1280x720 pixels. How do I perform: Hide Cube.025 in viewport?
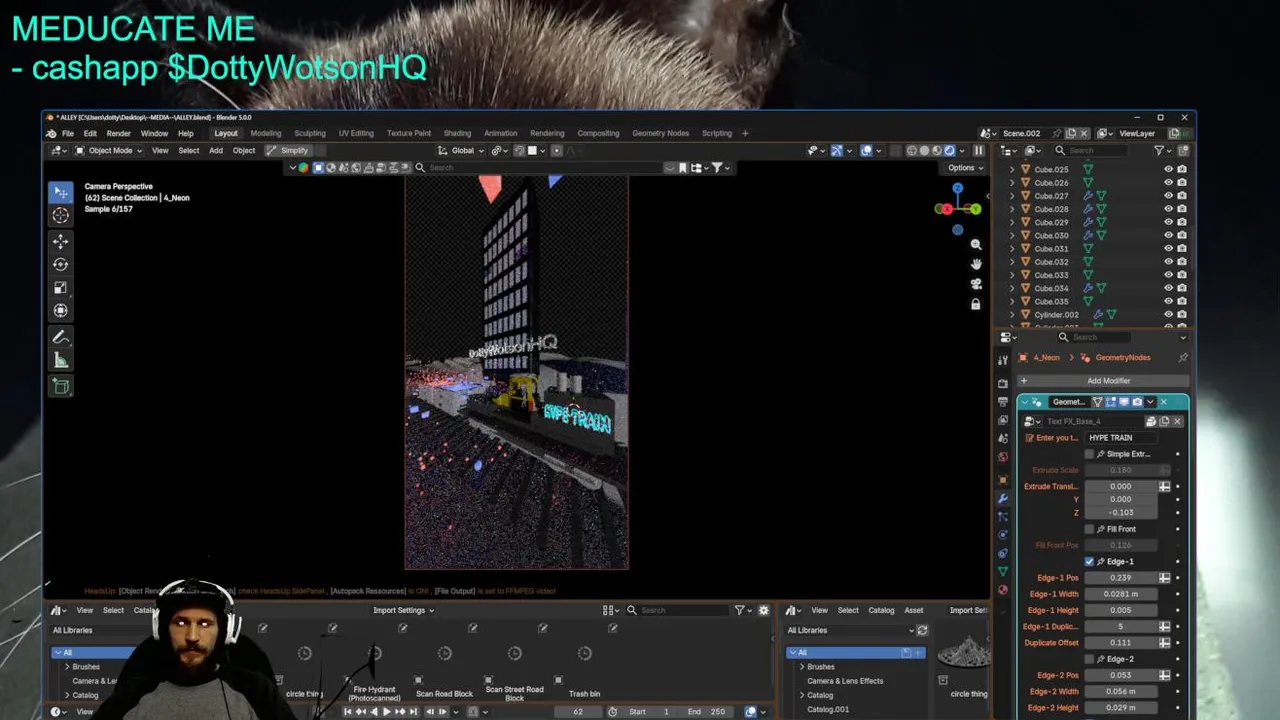[x=1168, y=169]
